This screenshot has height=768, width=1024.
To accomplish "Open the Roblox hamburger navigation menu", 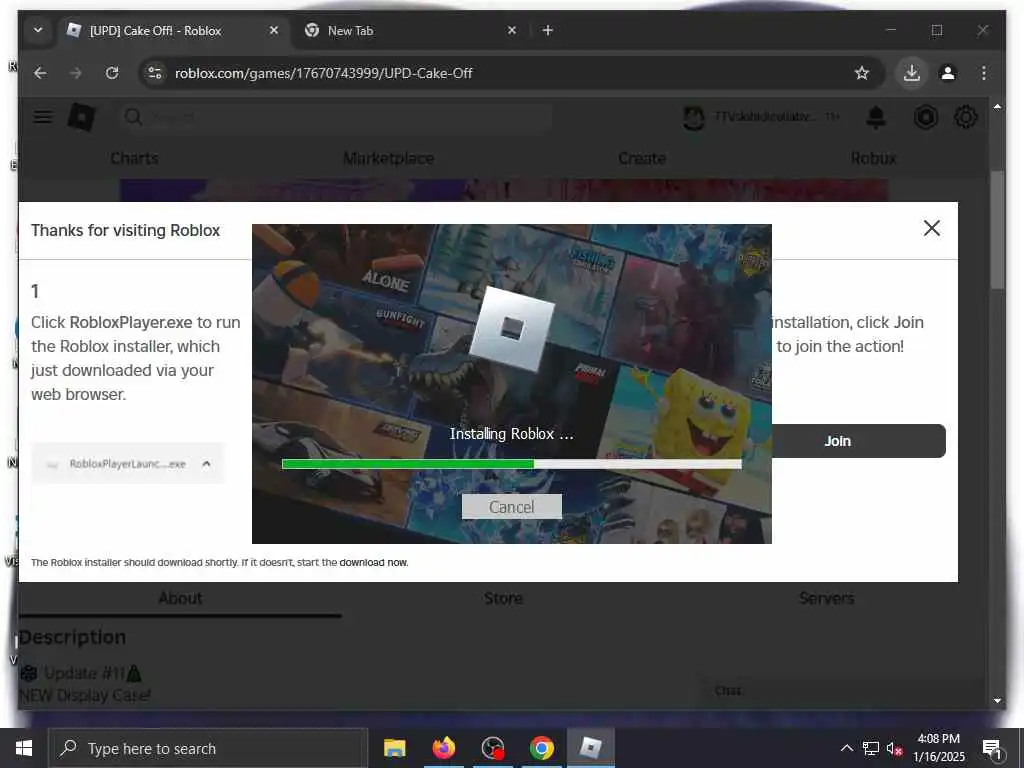I will [43, 117].
